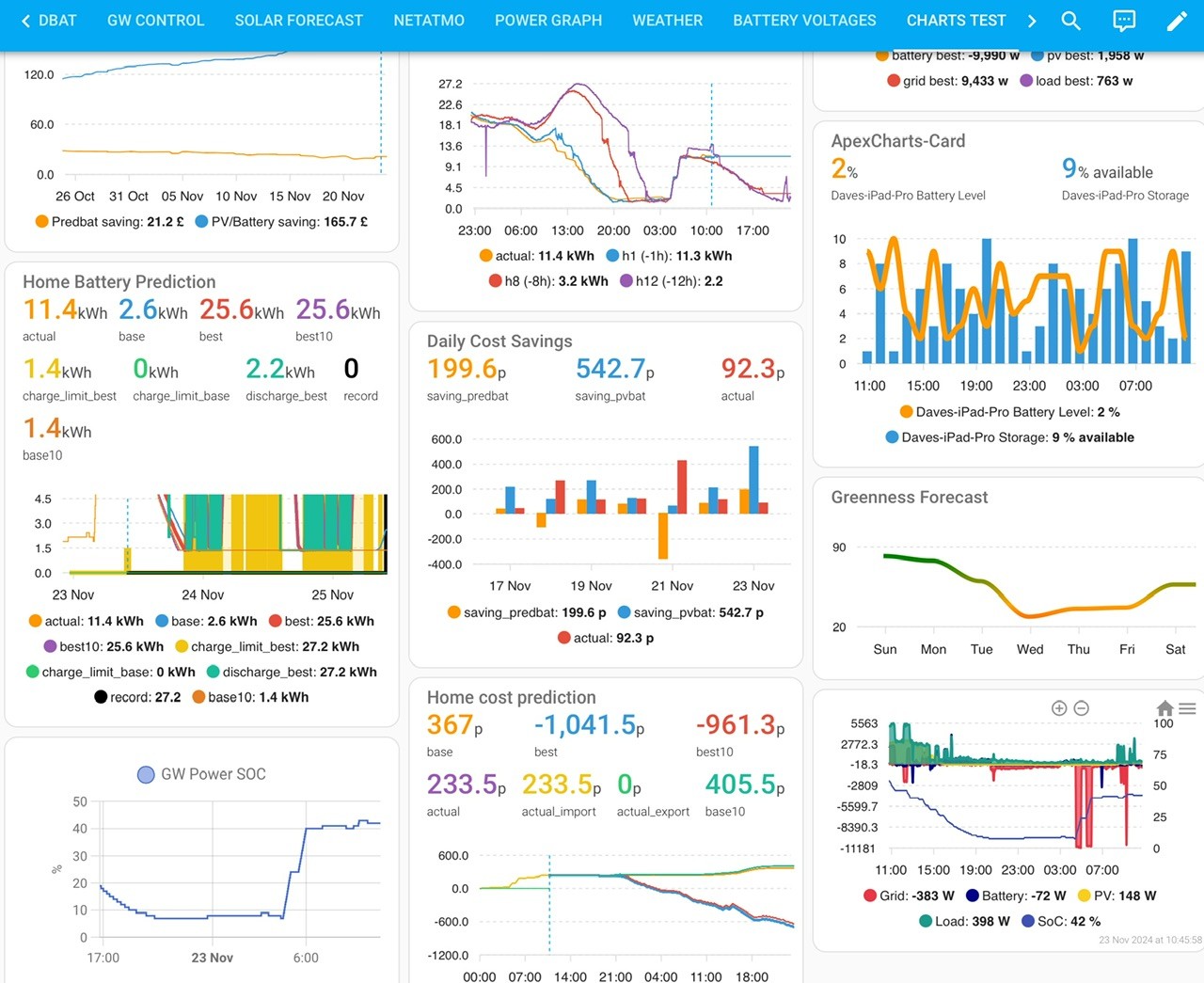Click the chart zoom out minus icon
Image resolution: width=1204 pixels, height=983 pixels.
[1082, 708]
